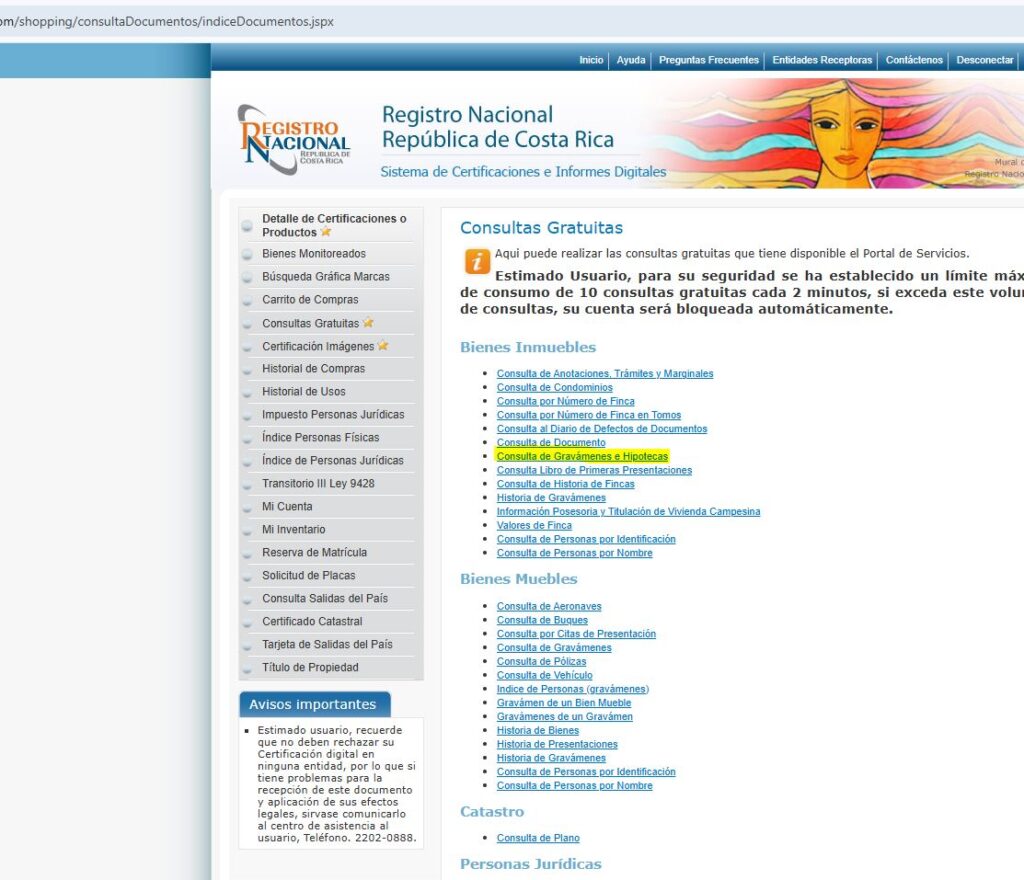
Task: Open the Consulta de Condominios link
Action: click(x=554, y=387)
